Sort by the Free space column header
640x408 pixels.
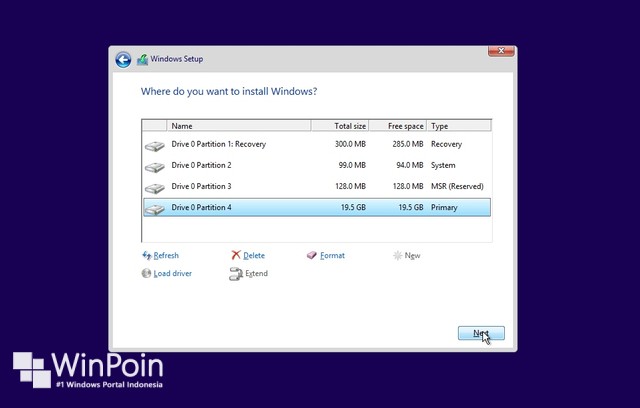pyautogui.click(x=398, y=126)
